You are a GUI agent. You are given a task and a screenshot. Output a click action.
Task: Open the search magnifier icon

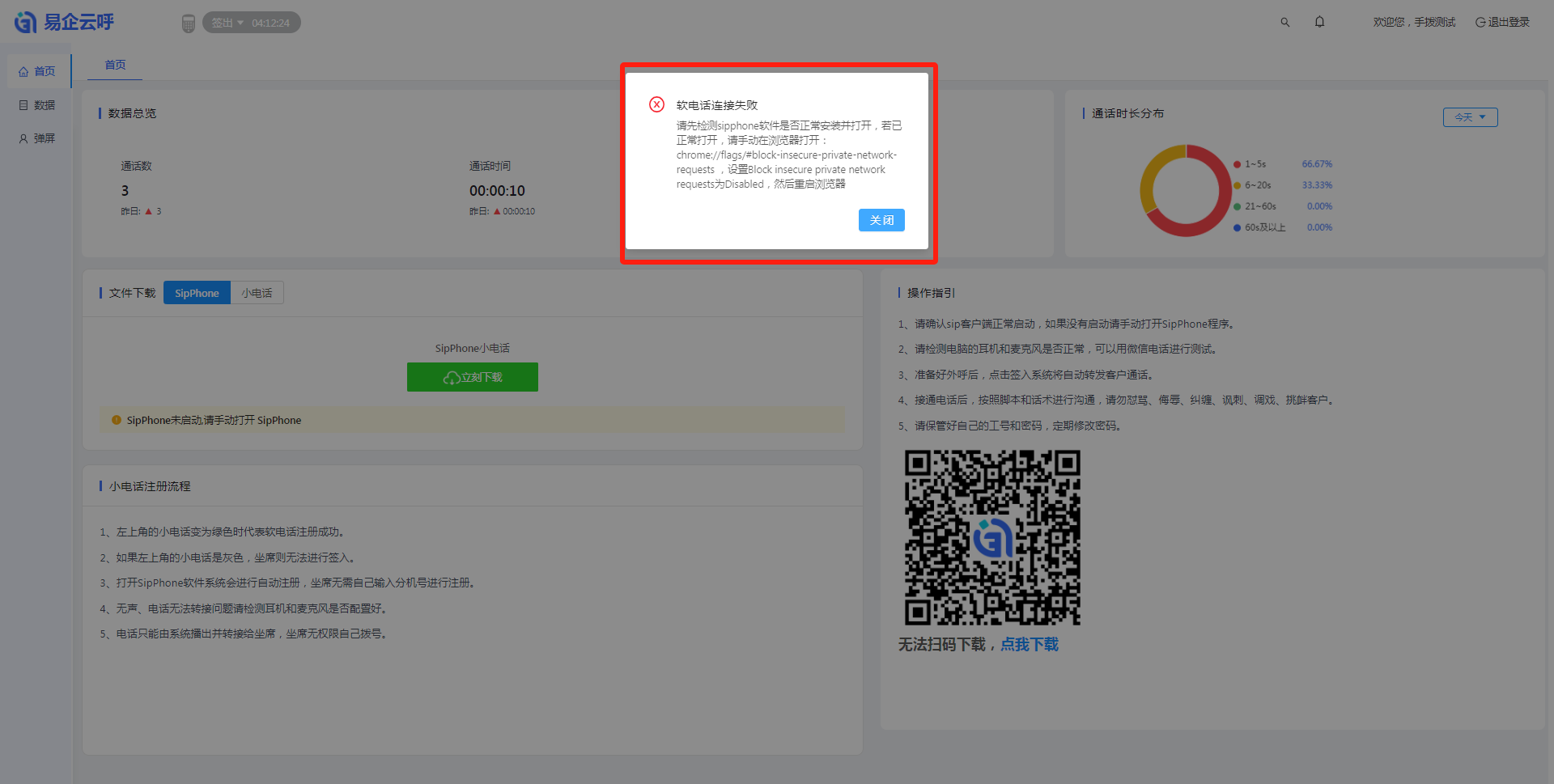coord(1284,23)
